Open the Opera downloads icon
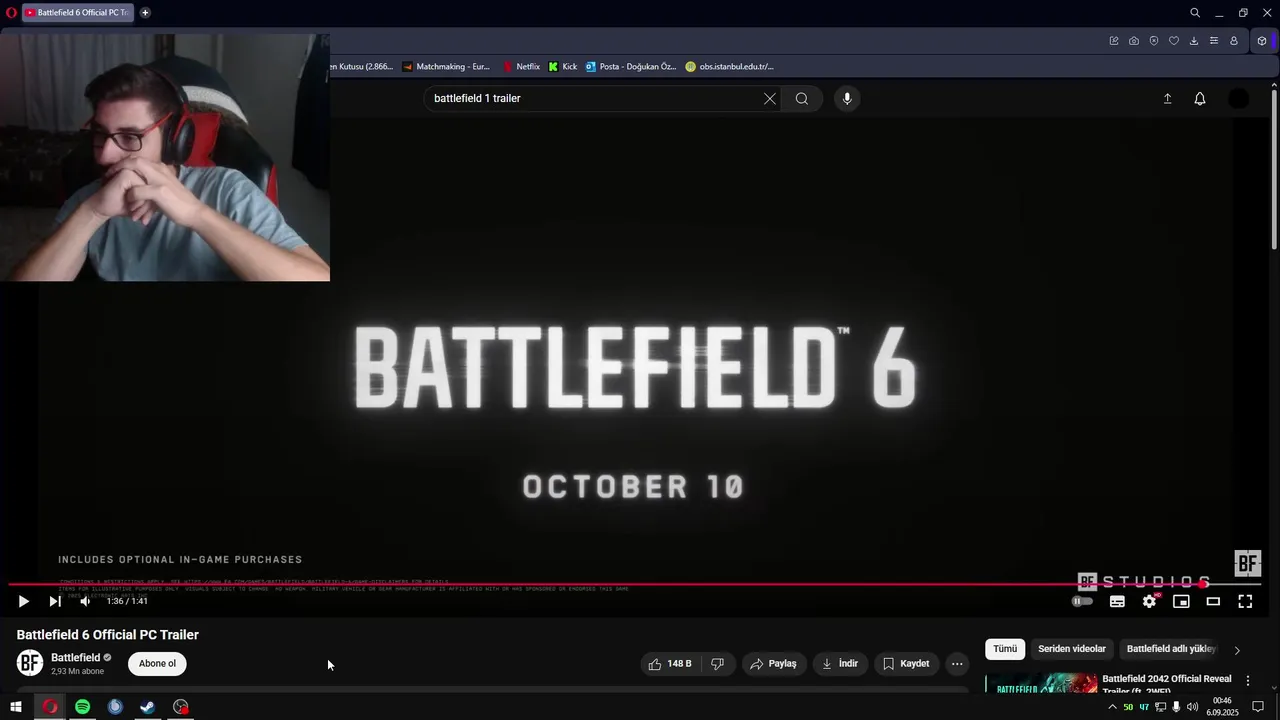The image size is (1280, 720). (1194, 41)
